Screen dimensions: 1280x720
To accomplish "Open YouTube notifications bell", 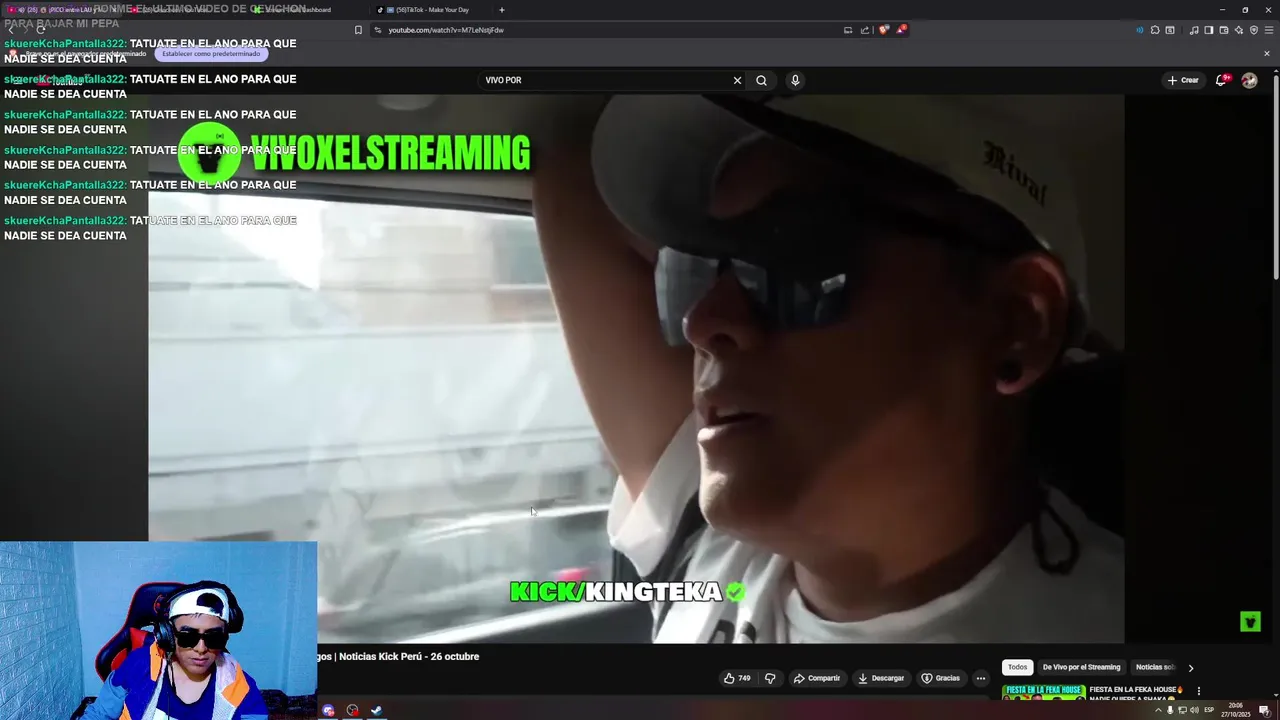I will (x=1221, y=80).
